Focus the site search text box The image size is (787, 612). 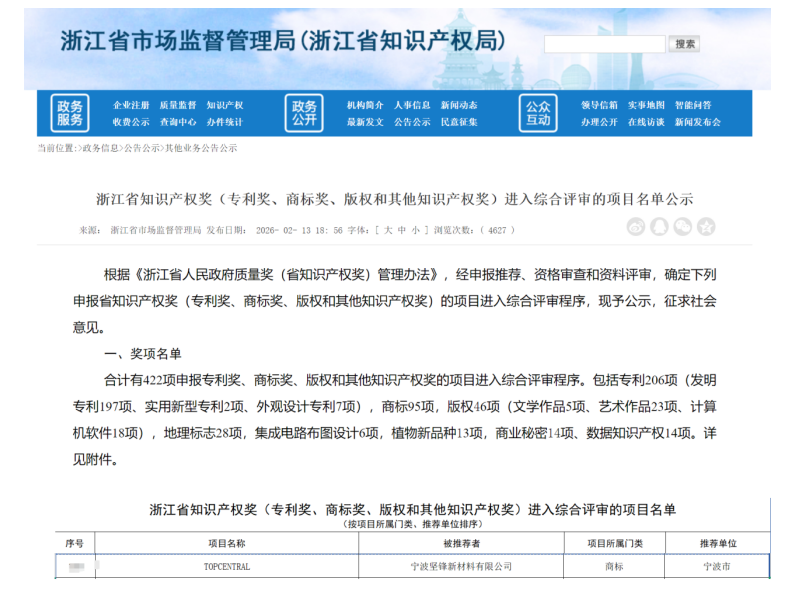[604, 44]
